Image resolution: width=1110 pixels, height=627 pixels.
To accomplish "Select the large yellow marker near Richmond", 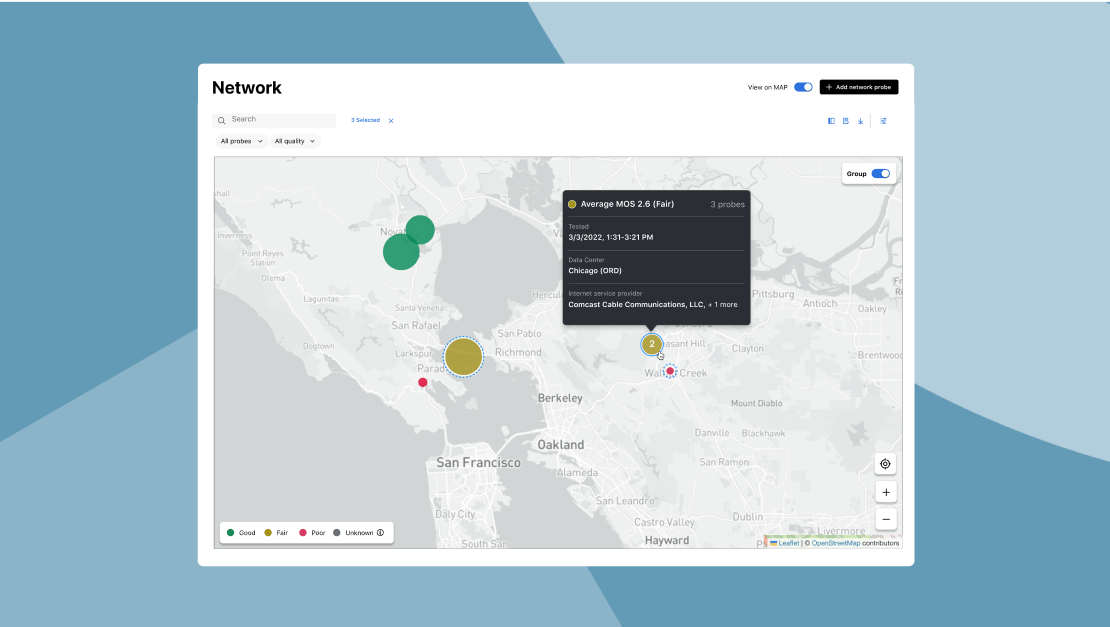I will [x=463, y=356].
